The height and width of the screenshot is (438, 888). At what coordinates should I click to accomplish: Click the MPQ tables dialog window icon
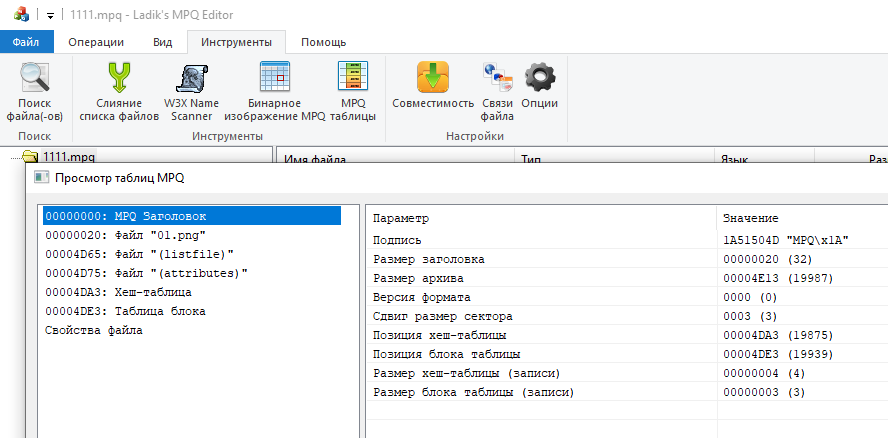click(x=41, y=178)
